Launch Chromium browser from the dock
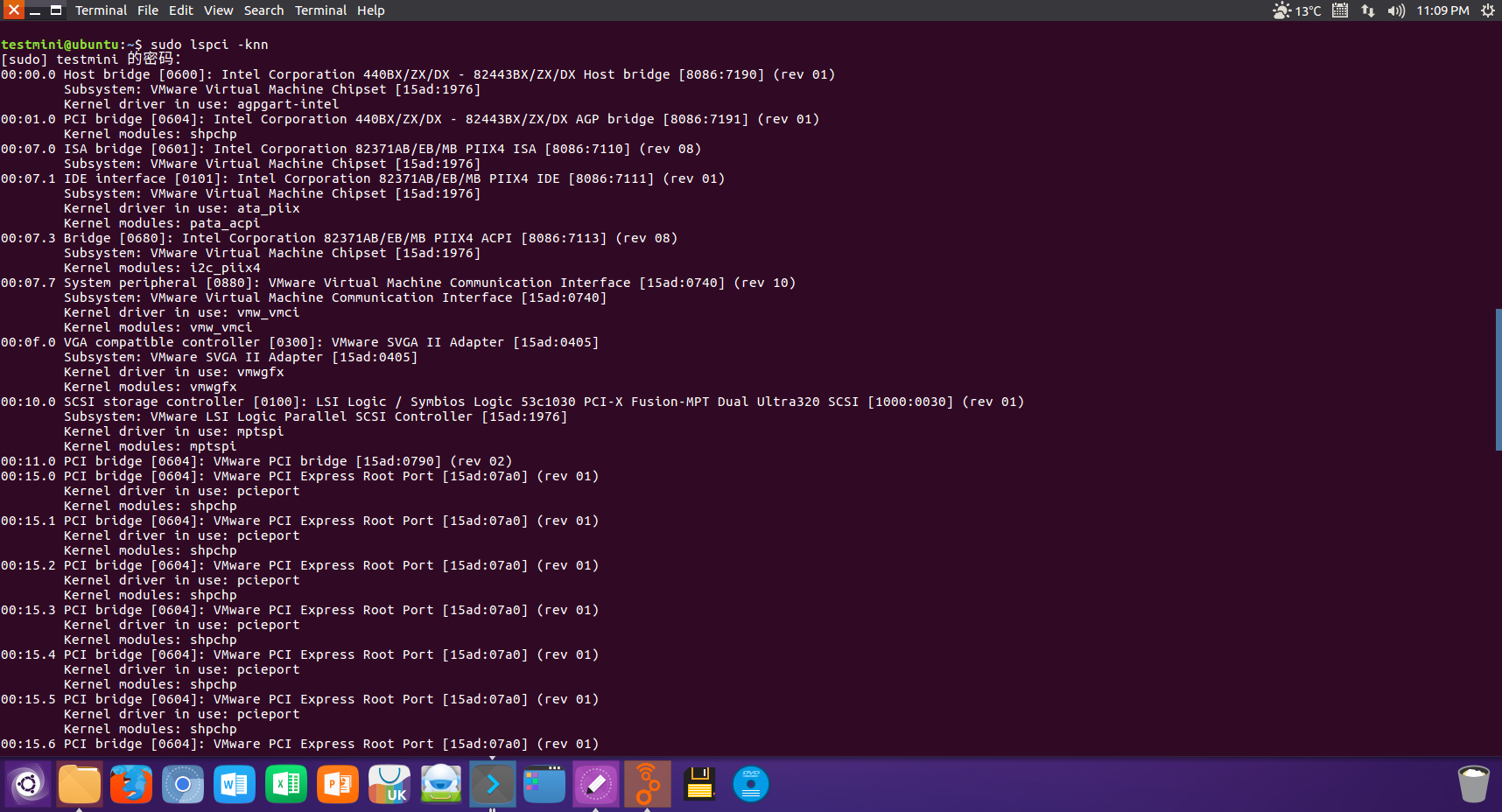The width and height of the screenshot is (1502, 812). point(183,784)
